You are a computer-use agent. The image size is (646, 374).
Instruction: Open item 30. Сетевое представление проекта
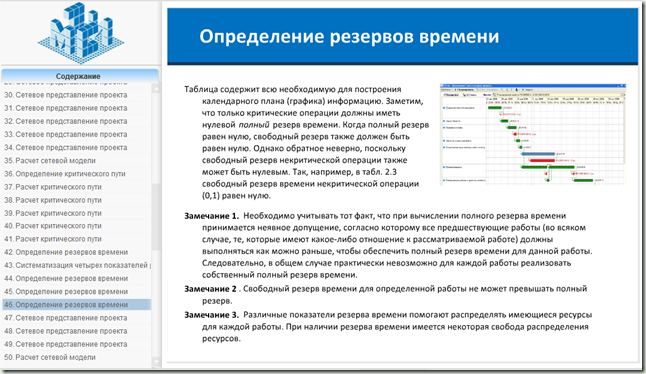(77, 95)
